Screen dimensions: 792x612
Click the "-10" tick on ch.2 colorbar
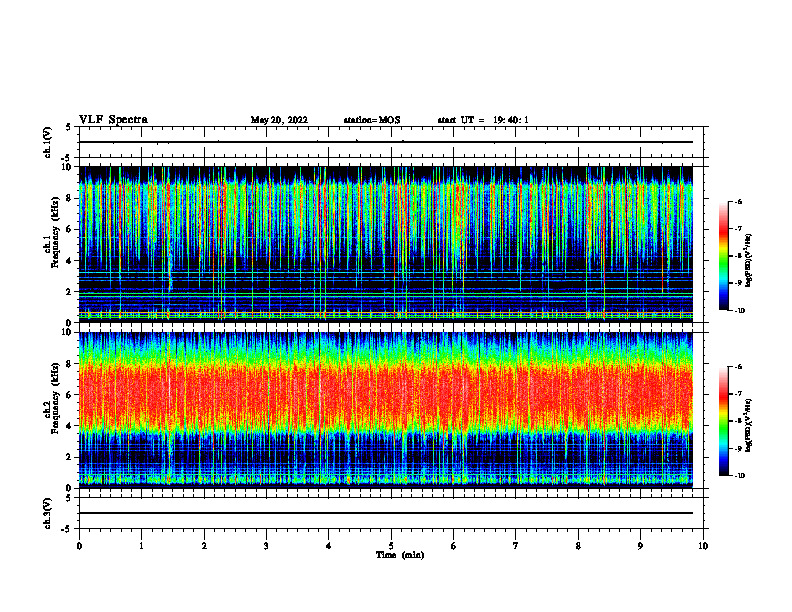tap(739, 476)
